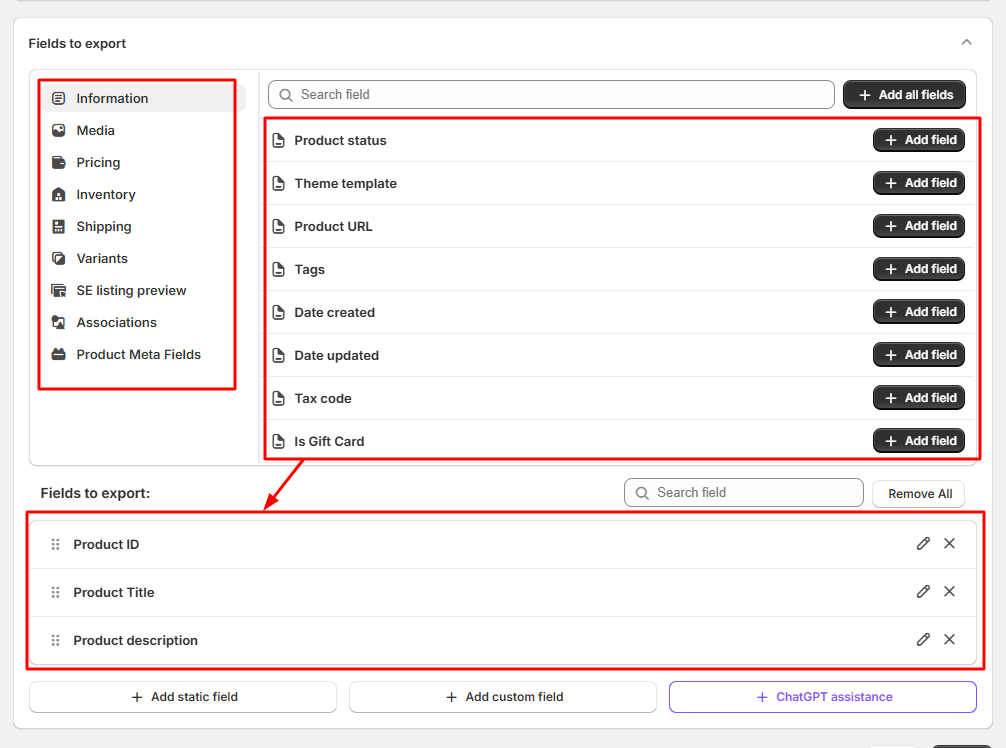The width and height of the screenshot is (1006, 748).
Task: Add the Date created field
Action: 919,312
